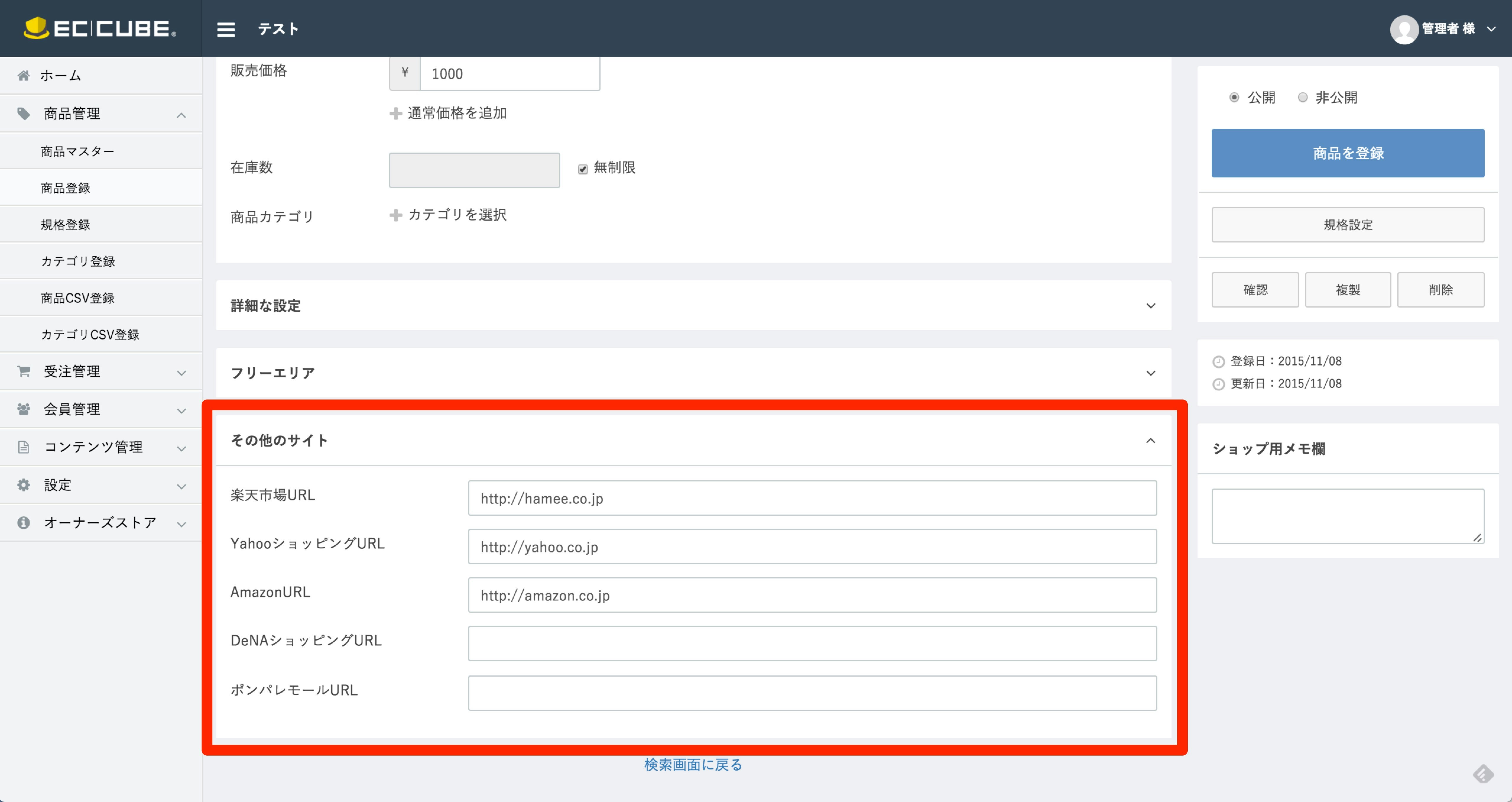Click the カテゴリを選択 link
This screenshot has height=802, width=1512.
pos(457,215)
